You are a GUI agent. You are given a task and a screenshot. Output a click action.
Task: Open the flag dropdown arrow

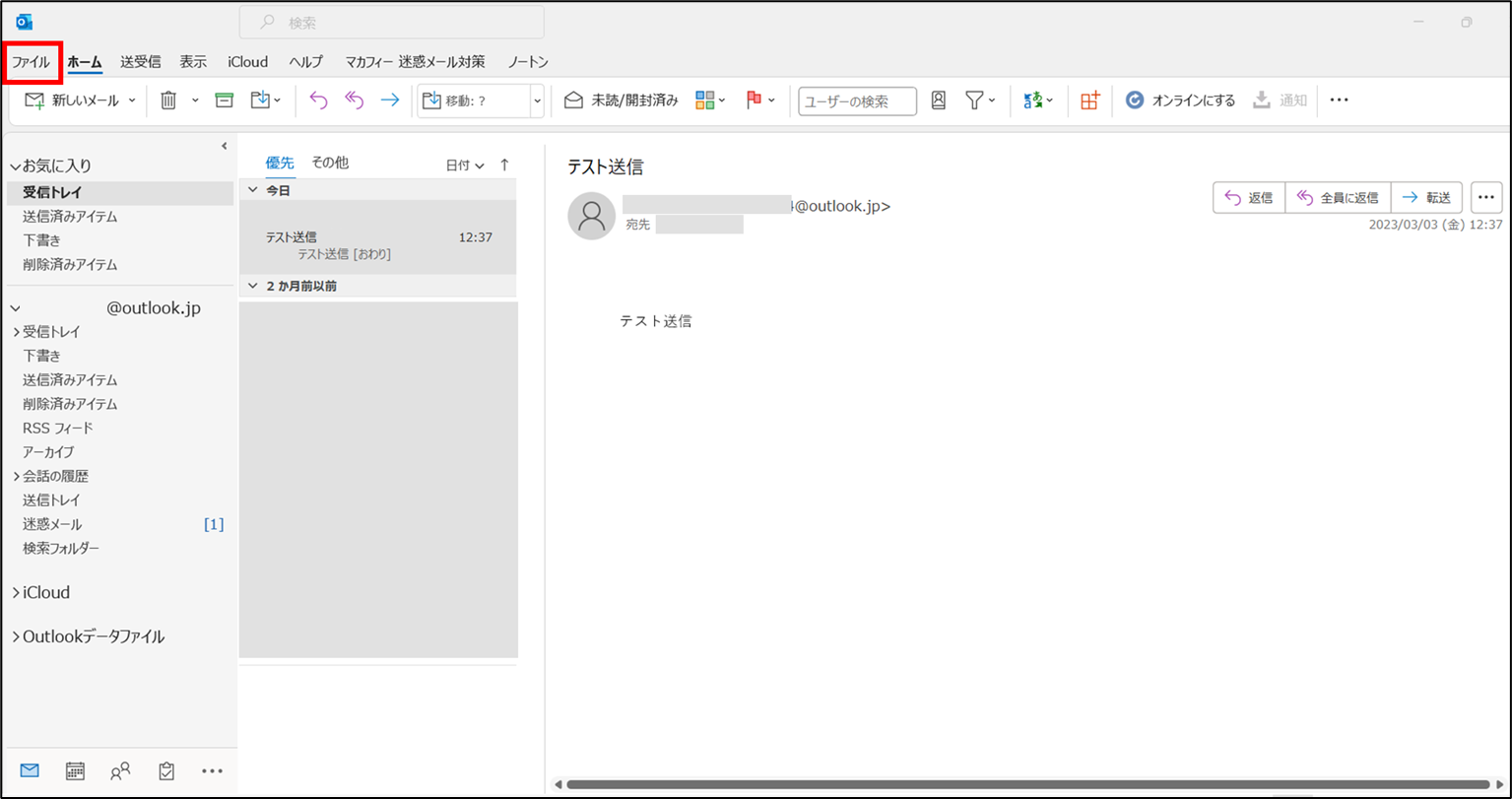772,100
